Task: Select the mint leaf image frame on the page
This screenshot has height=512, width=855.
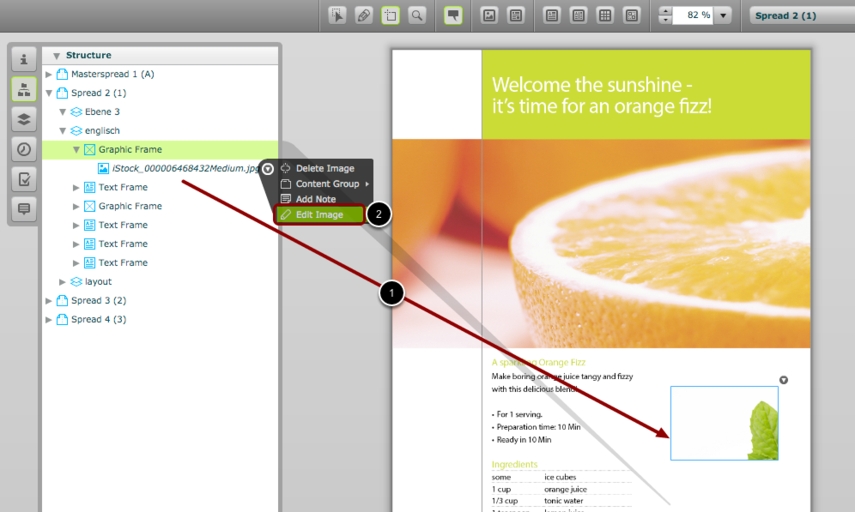Action: coord(724,423)
